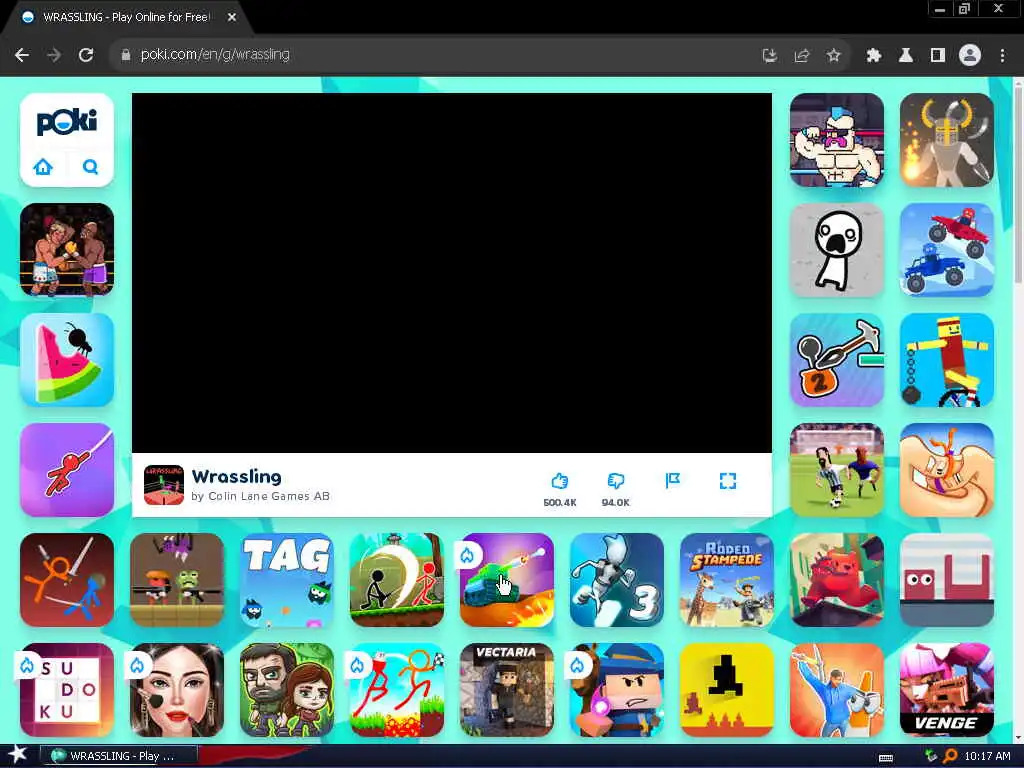The height and width of the screenshot is (768, 1024).
Task: Open the horned helmet knight game
Action: point(946,140)
